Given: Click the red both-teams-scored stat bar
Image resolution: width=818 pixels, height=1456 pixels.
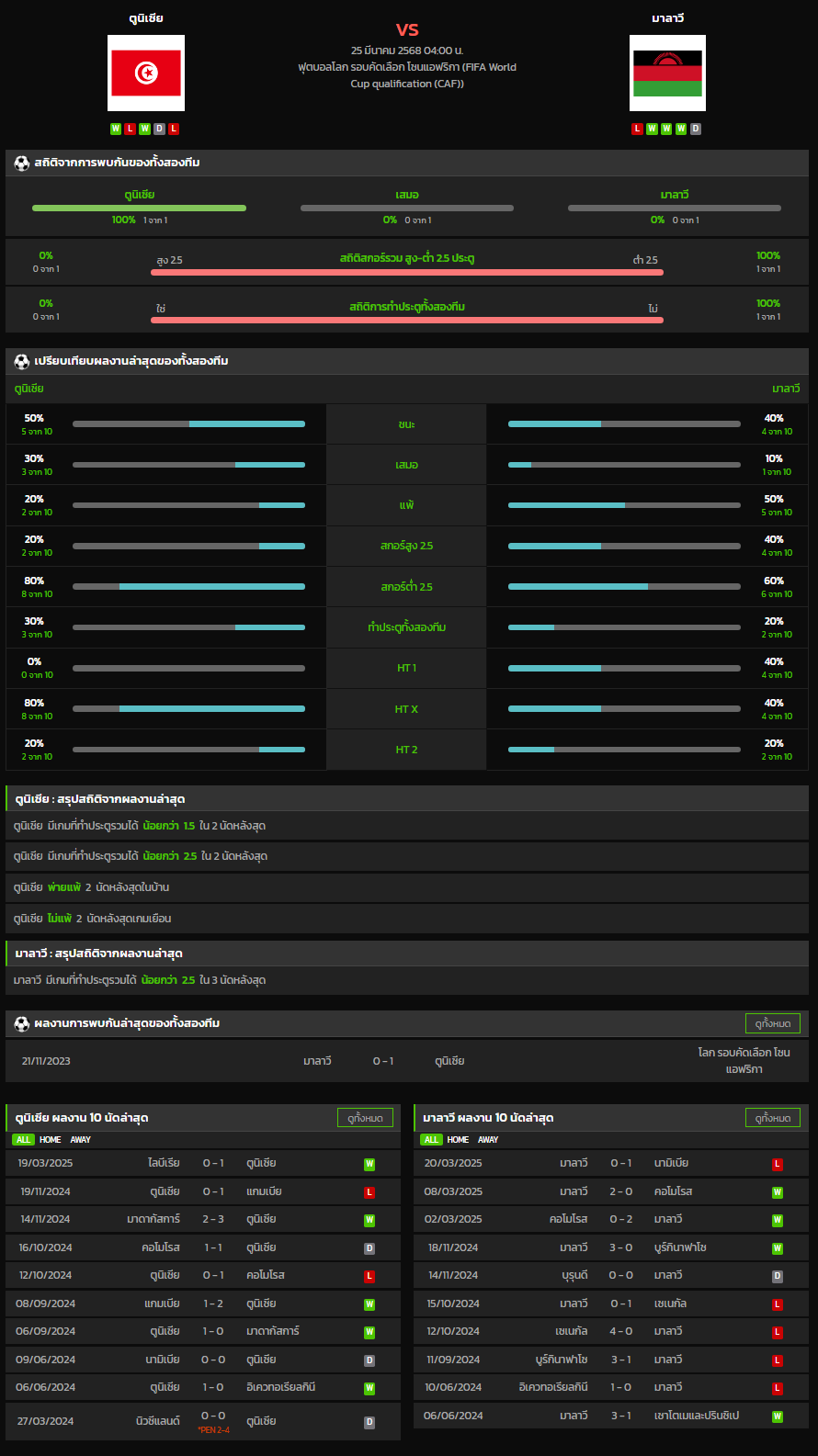Looking at the screenshot, I should [x=407, y=320].
